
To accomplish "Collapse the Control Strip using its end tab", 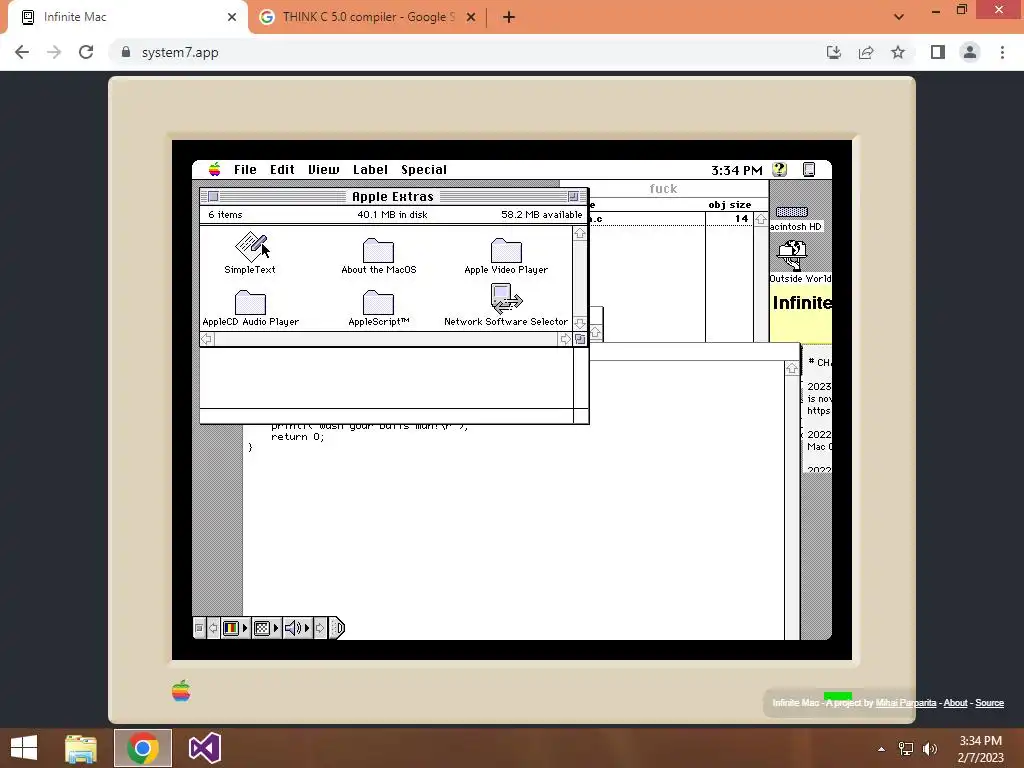I will (x=336, y=628).
